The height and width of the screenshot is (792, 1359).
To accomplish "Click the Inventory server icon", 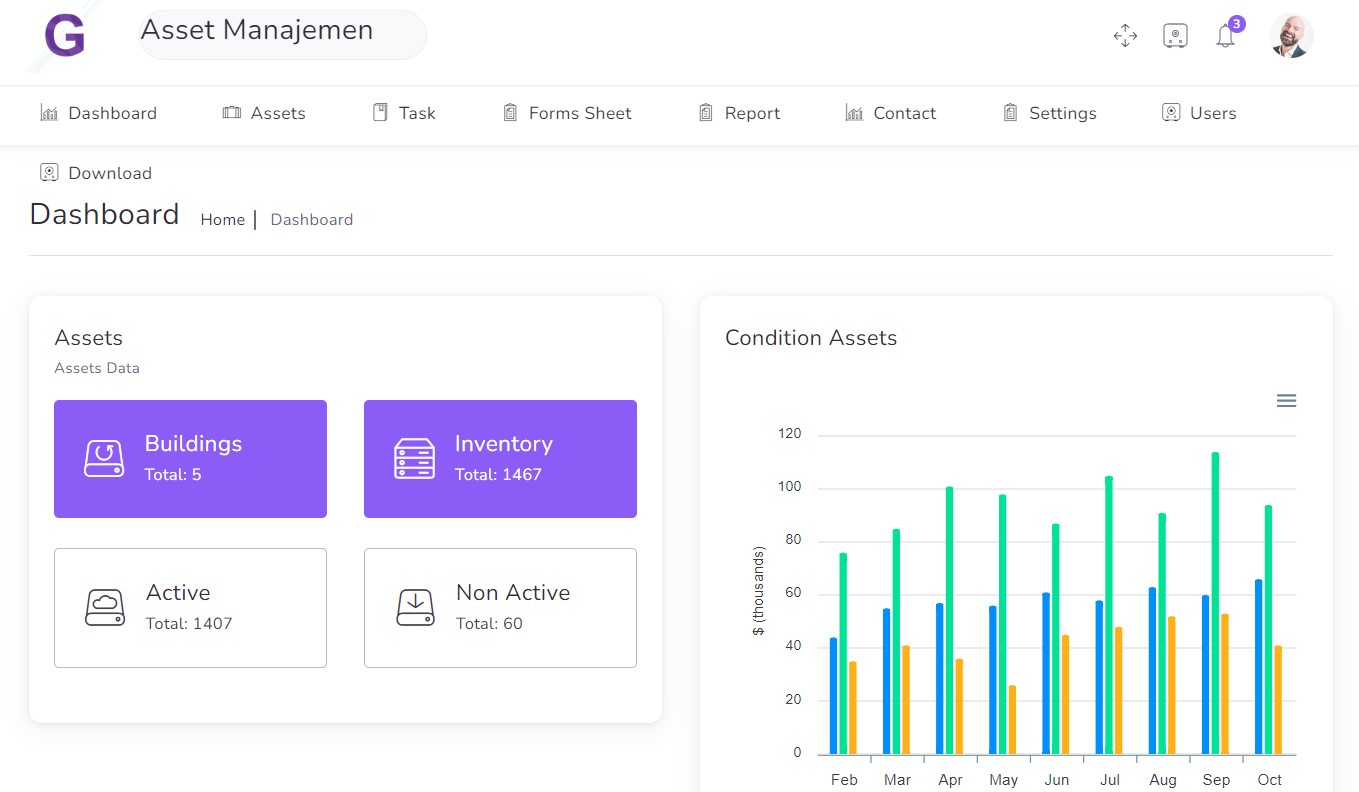I will 414,459.
